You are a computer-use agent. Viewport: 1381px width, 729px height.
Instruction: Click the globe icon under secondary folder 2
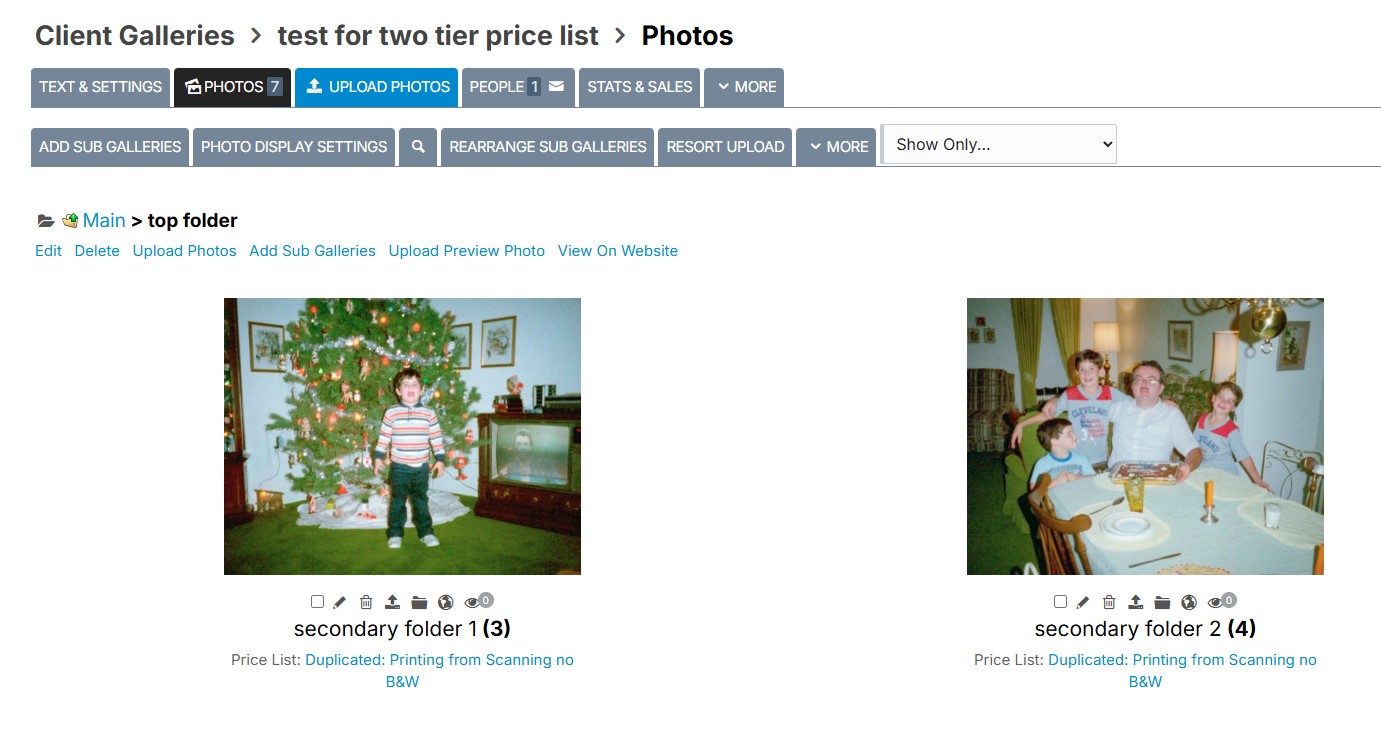click(x=1189, y=602)
